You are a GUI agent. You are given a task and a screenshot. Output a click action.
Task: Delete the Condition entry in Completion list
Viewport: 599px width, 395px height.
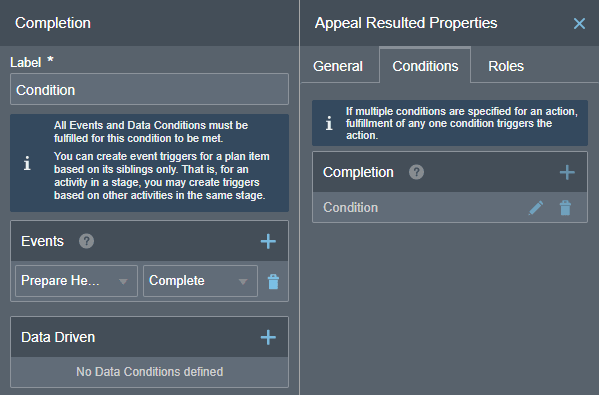pyautogui.click(x=565, y=208)
